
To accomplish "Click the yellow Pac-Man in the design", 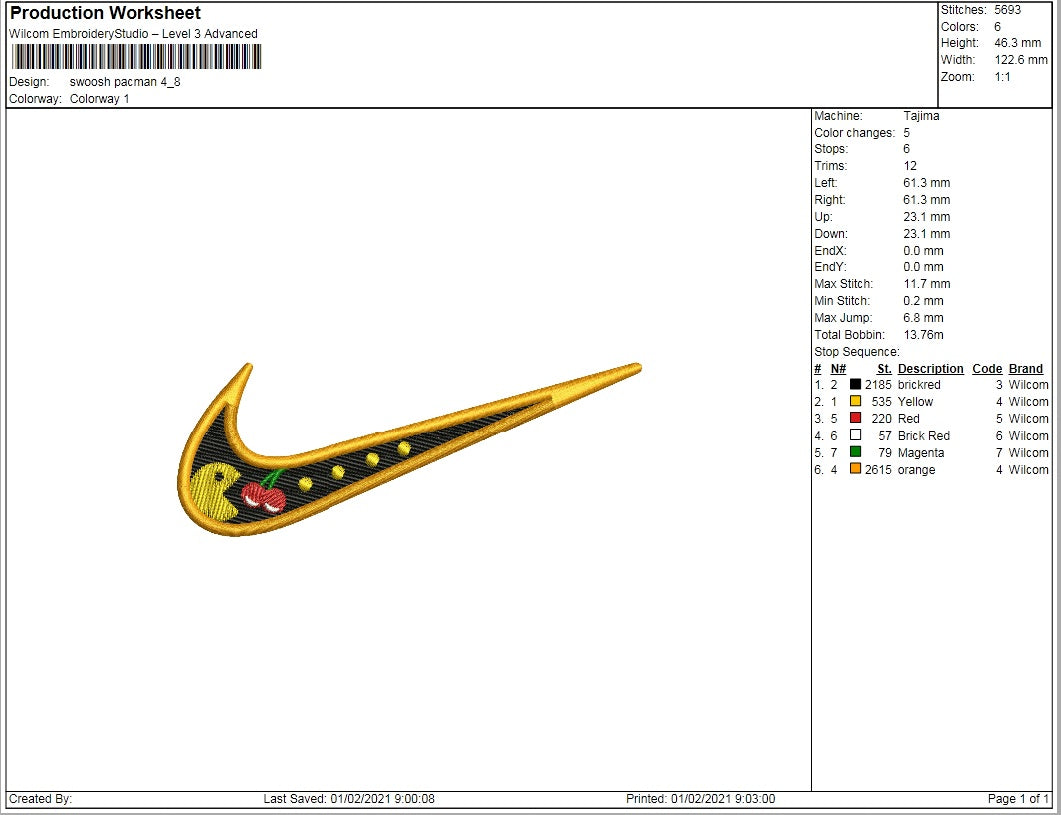I will (x=216, y=490).
